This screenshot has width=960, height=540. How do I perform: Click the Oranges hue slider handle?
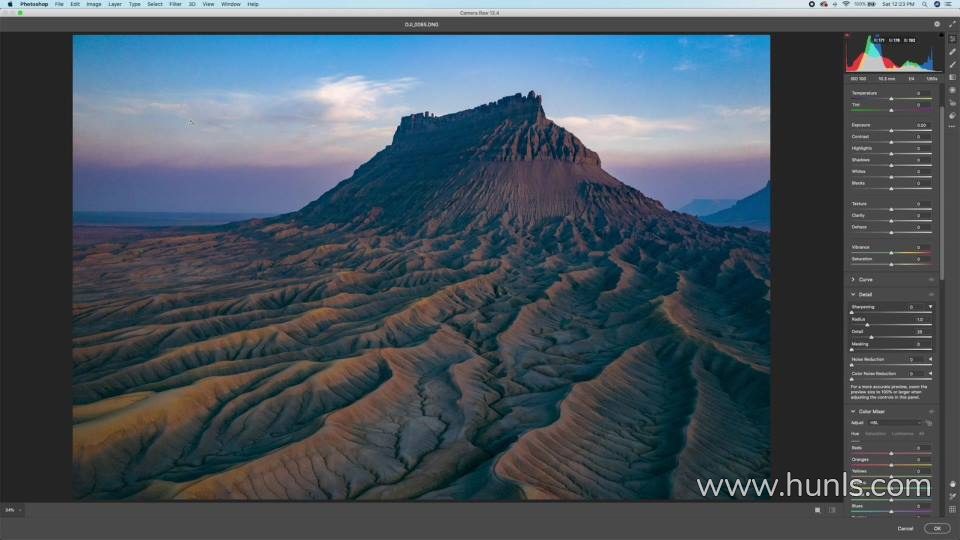891,465
